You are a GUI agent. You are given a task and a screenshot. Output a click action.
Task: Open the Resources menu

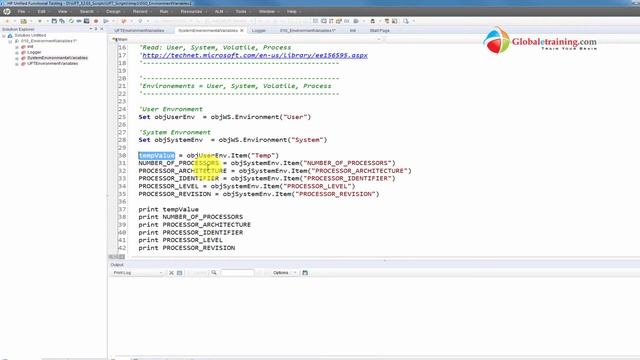pos(191,11)
